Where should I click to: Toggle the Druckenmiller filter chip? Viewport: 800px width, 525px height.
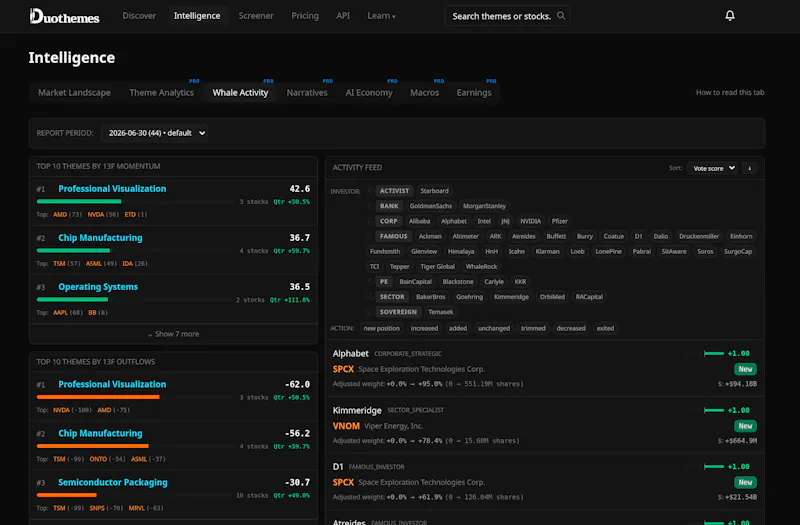point(698,236)
